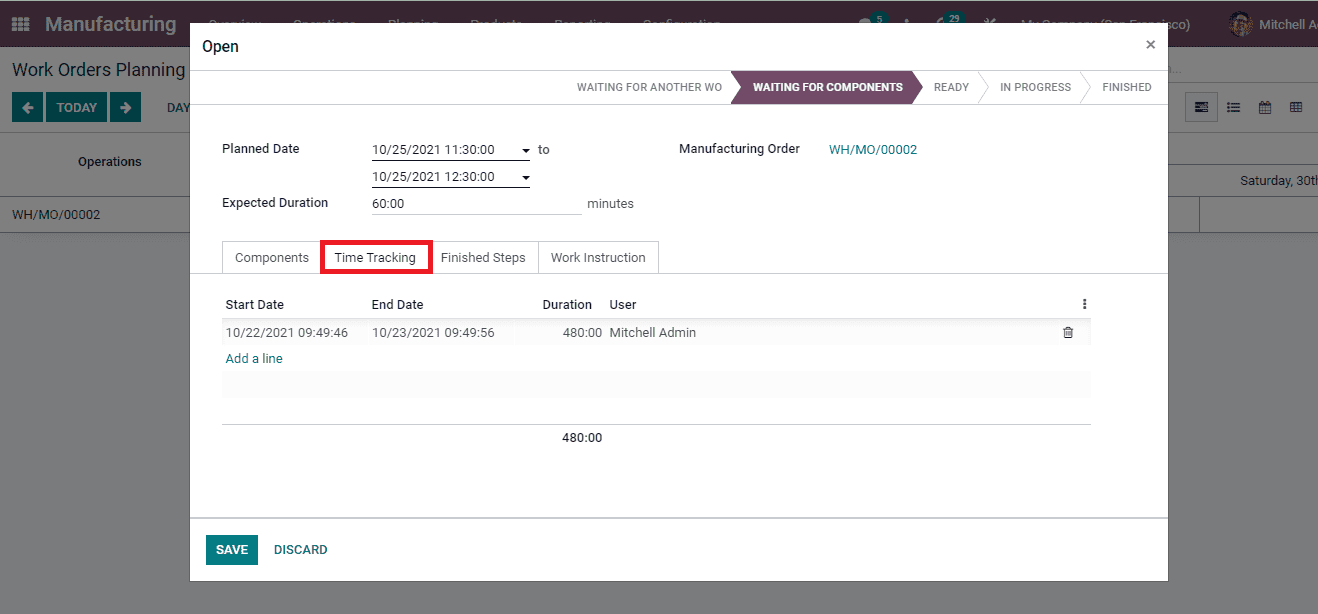Open the Work Instruction tab
The width and height of the screenshot is (1318, 614).
(x=598, y=257)
